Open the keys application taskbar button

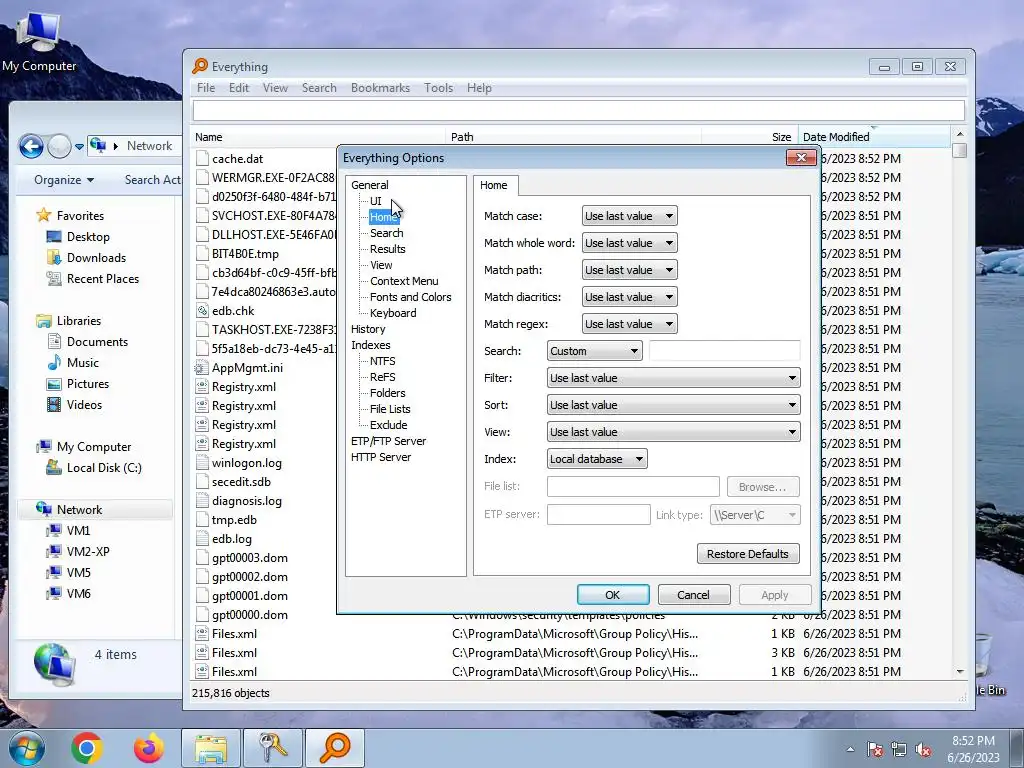tap(272, 748)
